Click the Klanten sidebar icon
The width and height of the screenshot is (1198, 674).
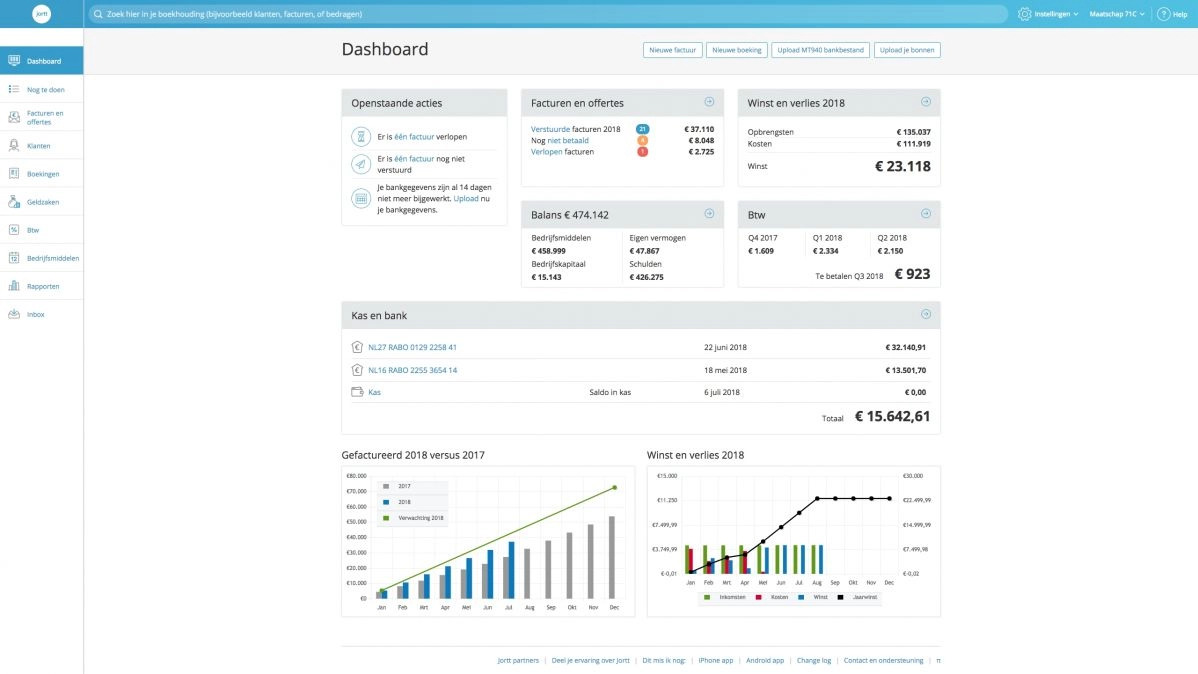[x=14, y=145]
